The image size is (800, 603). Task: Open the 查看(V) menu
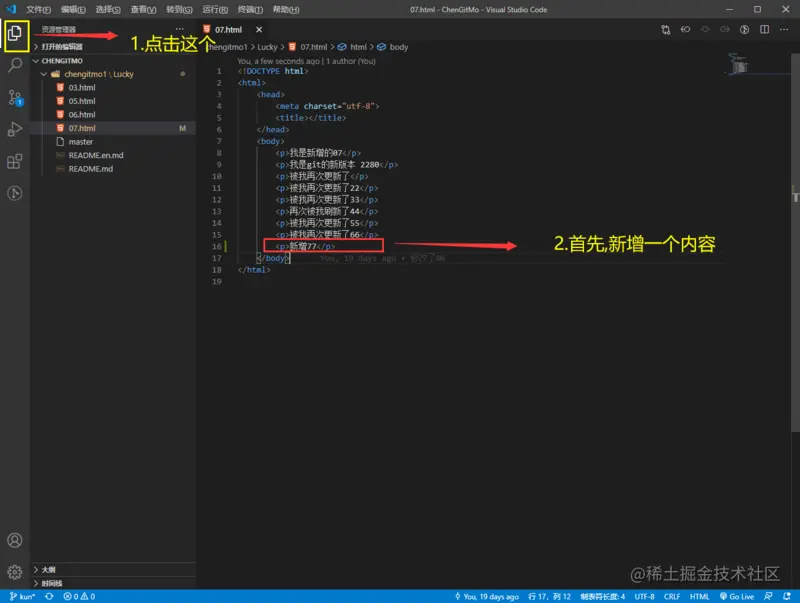tap(143, 10)
